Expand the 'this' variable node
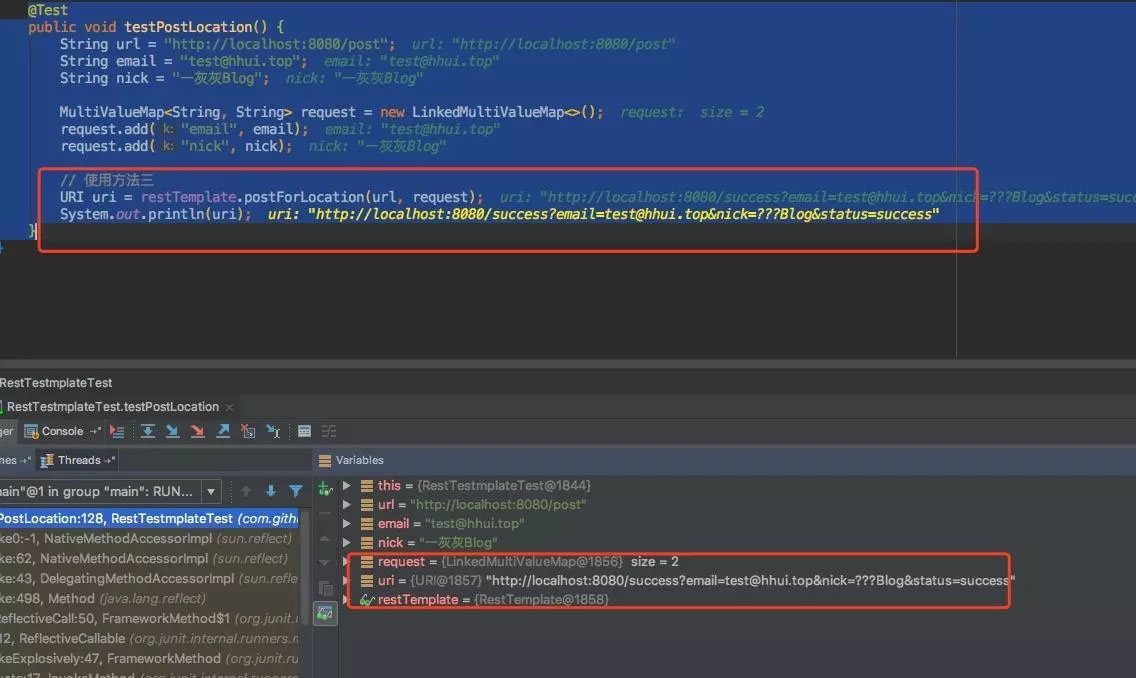1136x678 pixels. pos(347,485)
